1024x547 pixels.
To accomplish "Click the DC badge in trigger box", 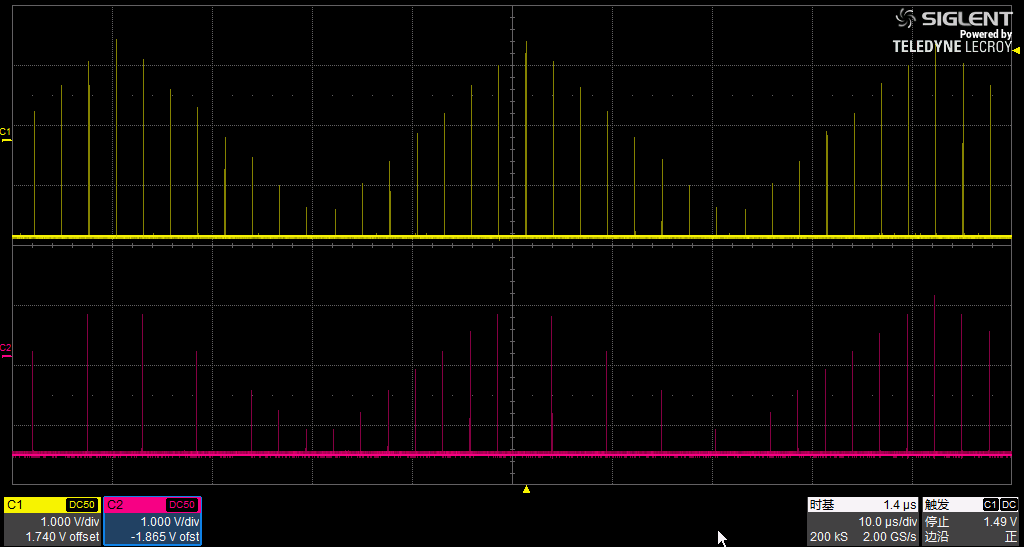I will click(1009, 505).
